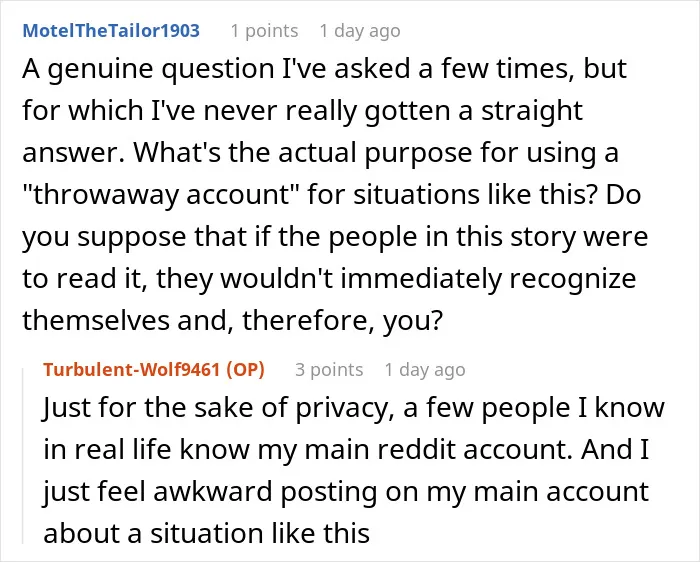This screenshot has height=562, width=700.
Task: Click the final line "themselves and, therefore, you?"
Action: (233, 321)
